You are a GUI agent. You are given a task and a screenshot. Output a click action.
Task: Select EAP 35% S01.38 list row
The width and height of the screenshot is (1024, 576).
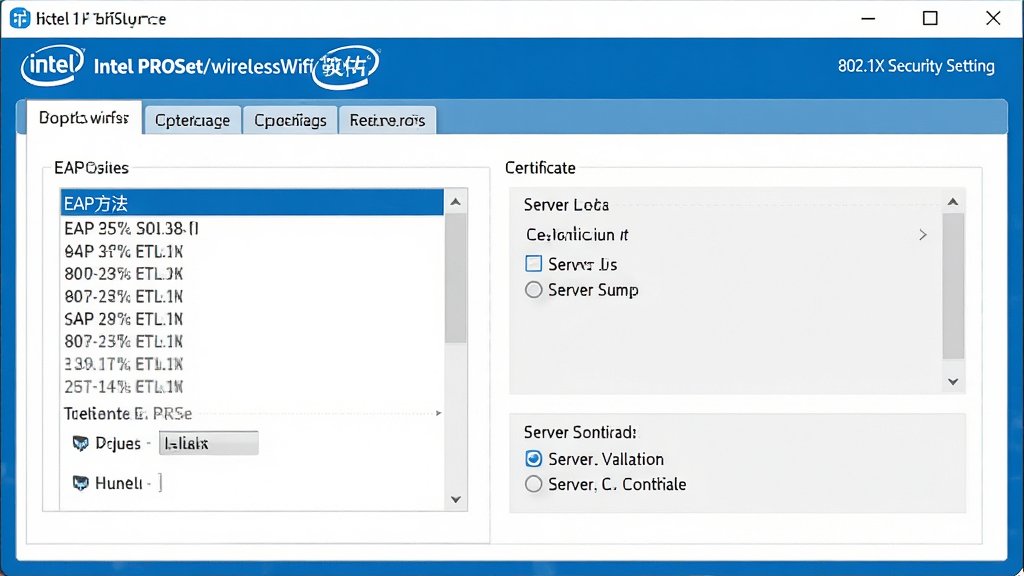252,229
